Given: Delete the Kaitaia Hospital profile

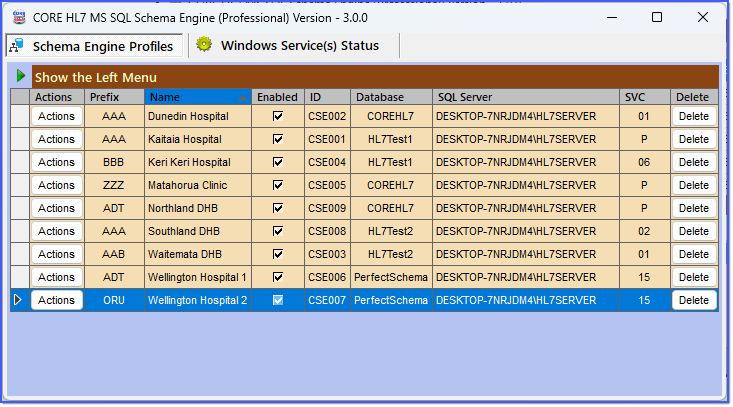Looking at the screenshot, I should pyautogui.click(x=694, y=139).
